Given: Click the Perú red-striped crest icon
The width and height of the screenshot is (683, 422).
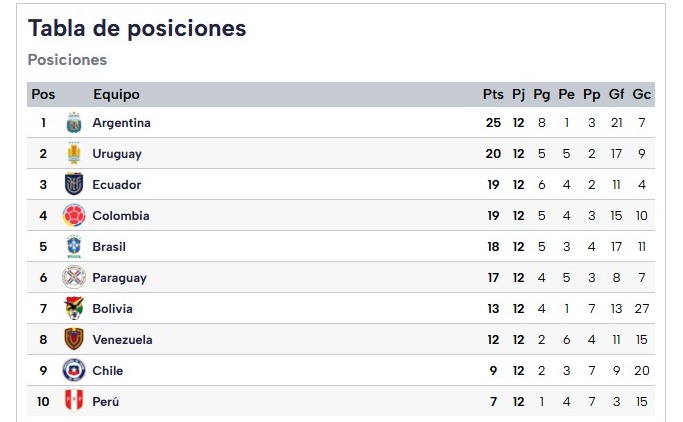Looking at the screenshot, I should coord(74,401).
